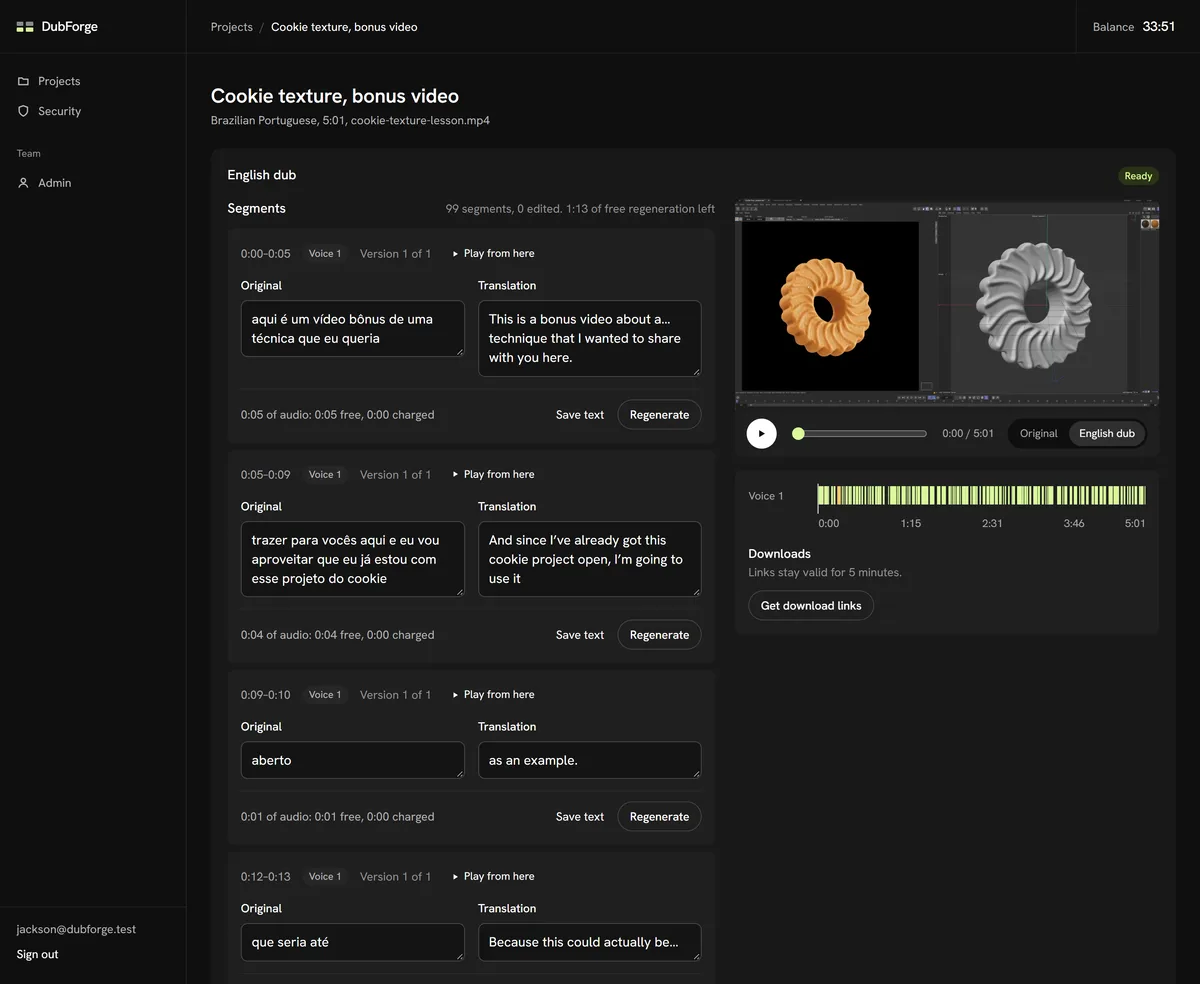Regenerate segment 0:05-0:09
1200x984 pixels.
click(x=659, y=634)
